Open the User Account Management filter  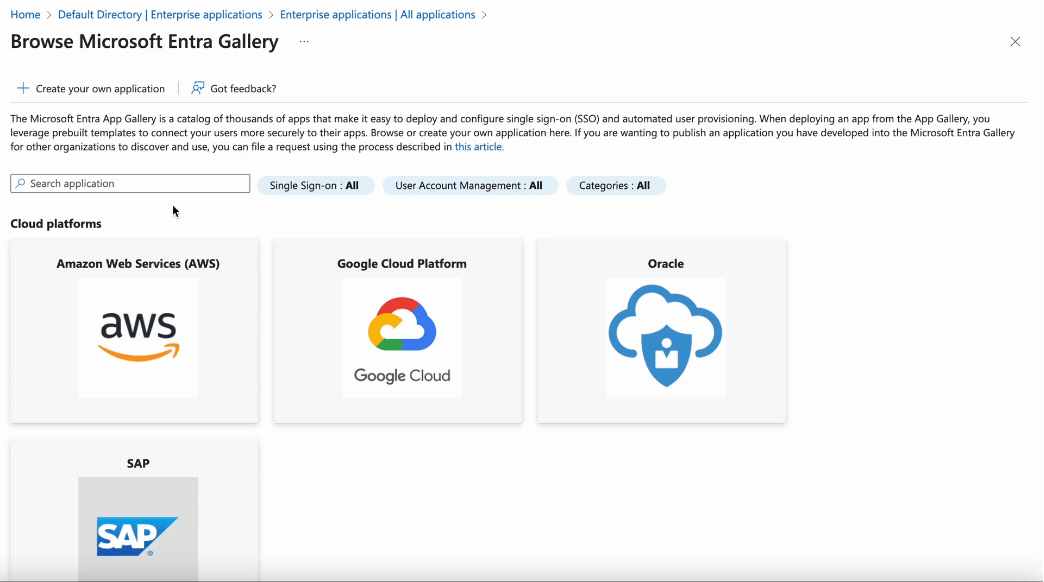(469, 185)
